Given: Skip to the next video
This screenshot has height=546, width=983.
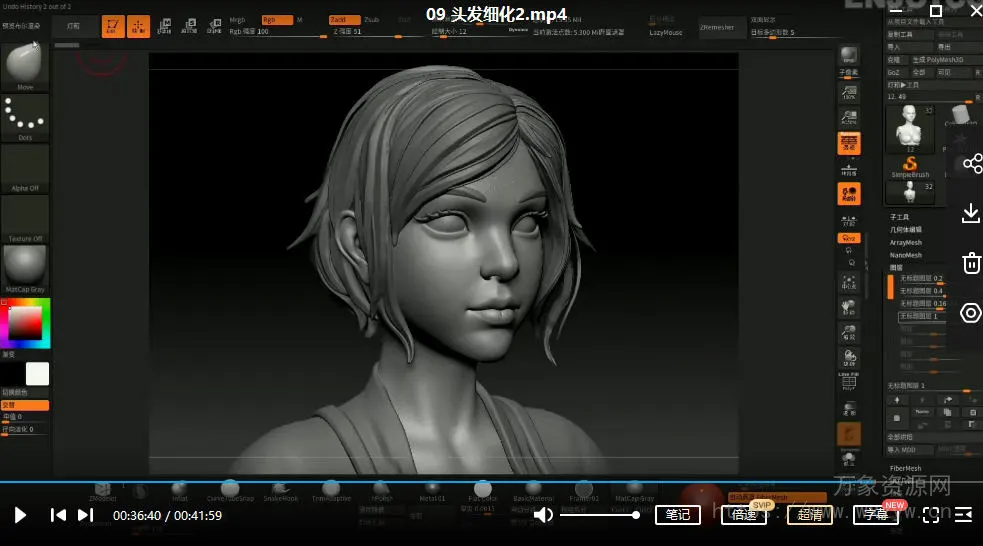Looking at the screenshot, I should [x=85, y=515].
